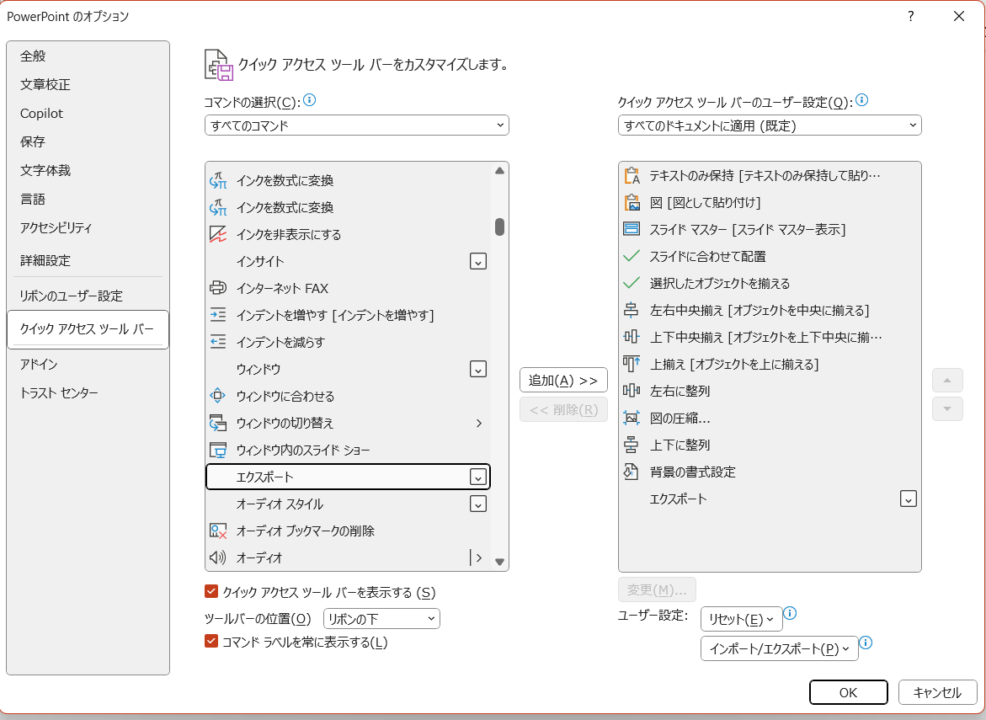Open the インポート/エクスポート dropdown button
This screenshot has width=986, height=720.
(780, 648)
